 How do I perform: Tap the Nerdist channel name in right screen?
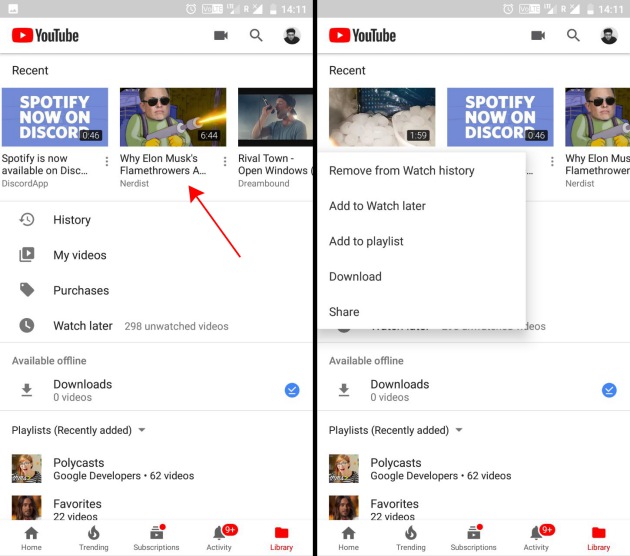point(580,184)
